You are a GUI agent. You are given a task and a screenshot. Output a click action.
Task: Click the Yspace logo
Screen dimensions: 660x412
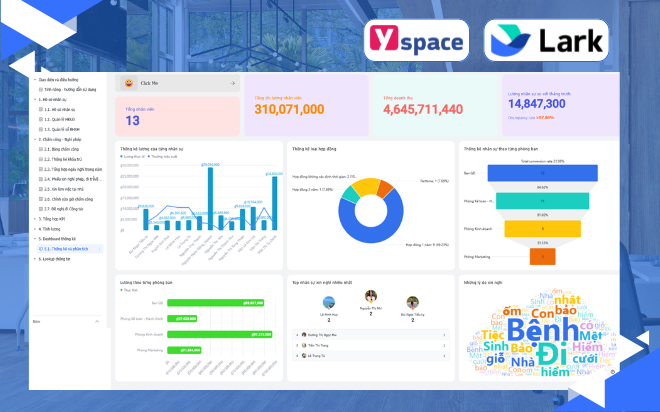[x=416, y=40]
